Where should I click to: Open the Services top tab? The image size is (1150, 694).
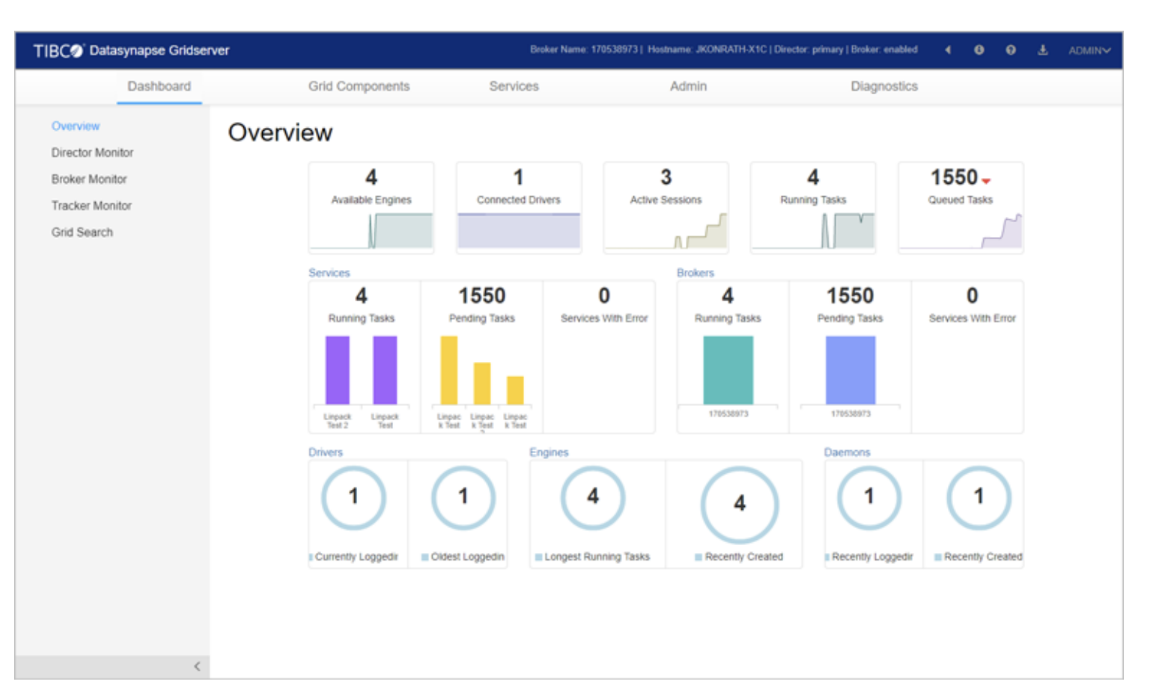coord(514,87)
